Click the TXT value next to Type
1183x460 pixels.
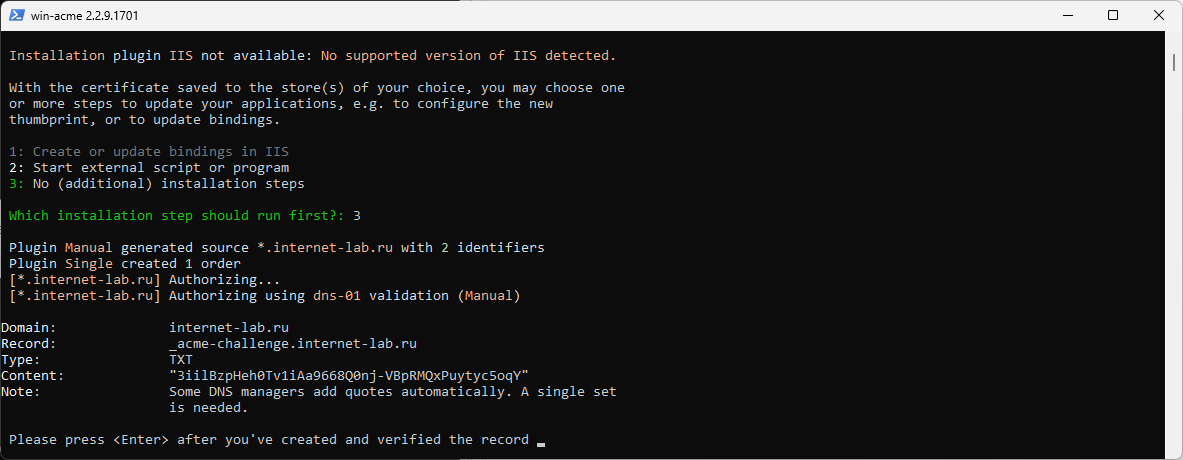click(x=181, y=360)
